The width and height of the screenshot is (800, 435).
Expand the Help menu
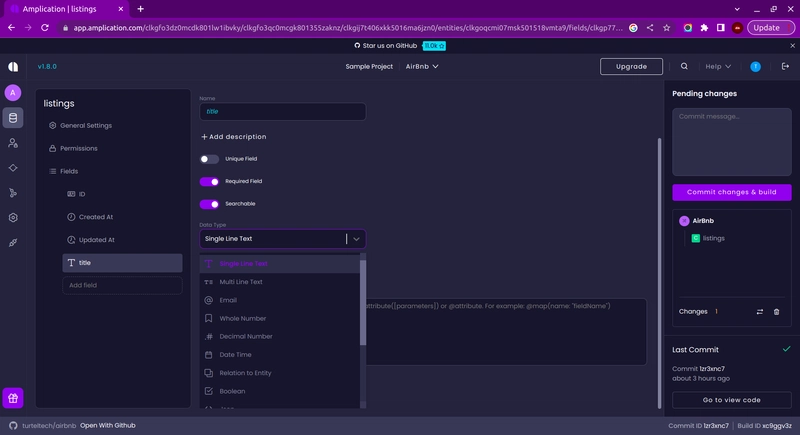[718, 66]
